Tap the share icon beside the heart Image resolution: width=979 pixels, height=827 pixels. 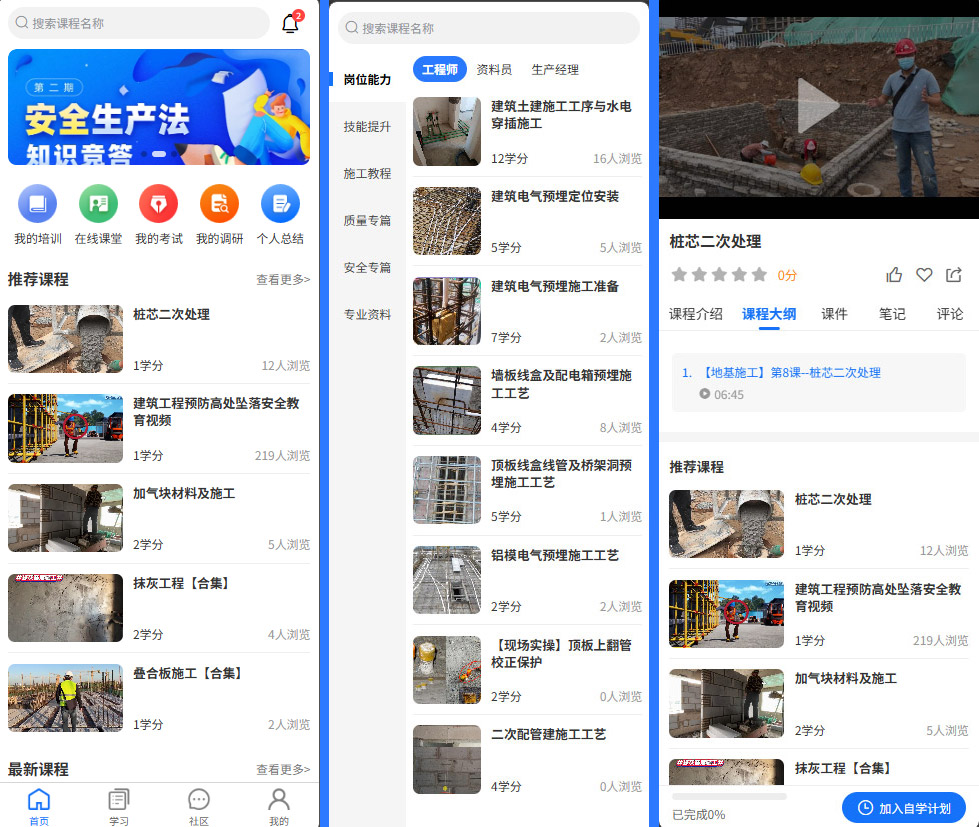[954, 275]
